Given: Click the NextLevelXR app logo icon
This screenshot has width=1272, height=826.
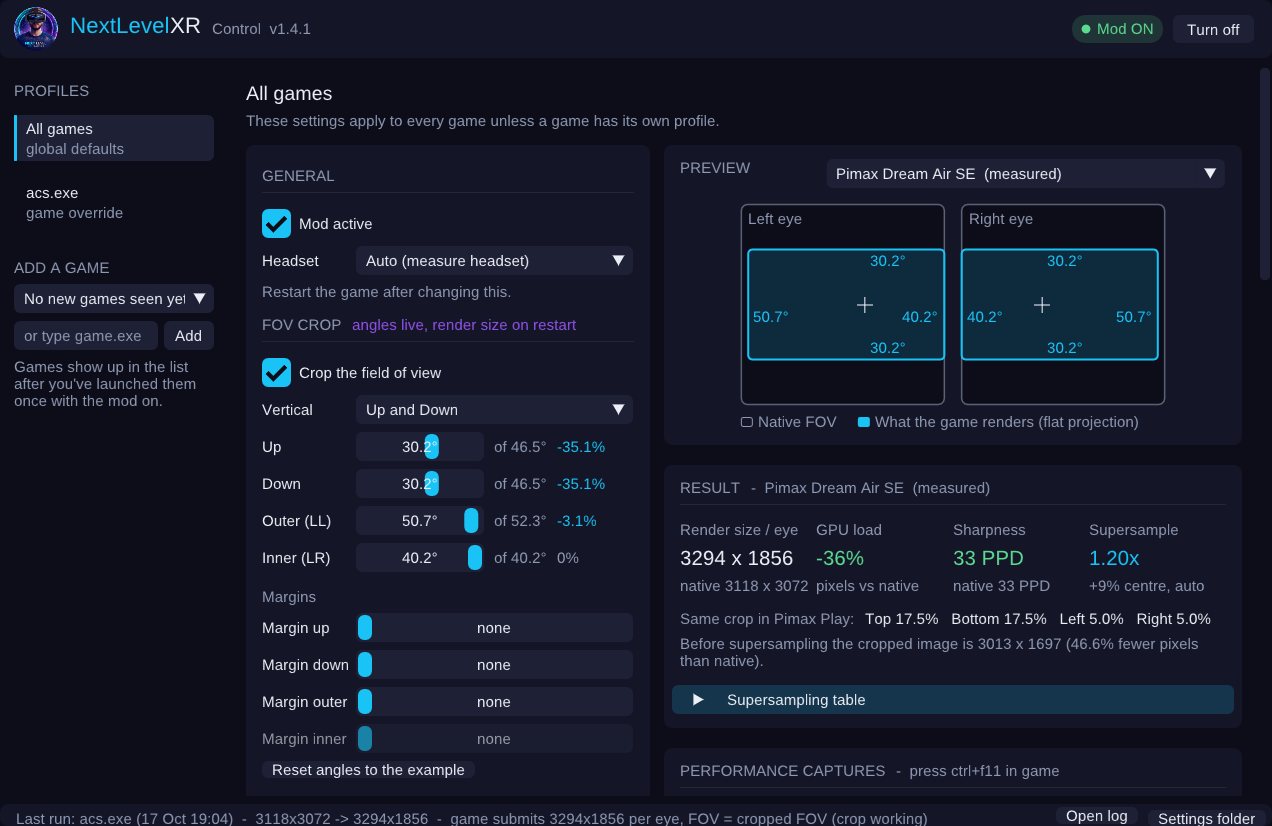Looking at the screenshot, I should 36,28.
